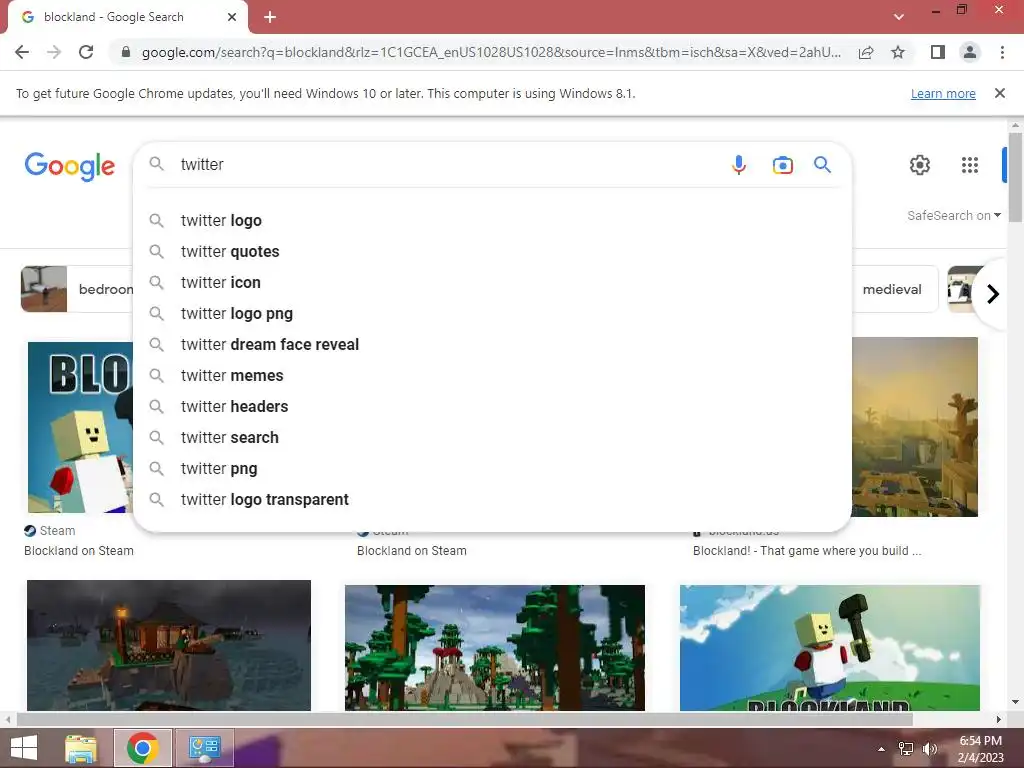Image resolution: width=1024 pixels, height=768 pixels.
Task: Select suggestion twitter quotes
Action: [x=492, y=251]
